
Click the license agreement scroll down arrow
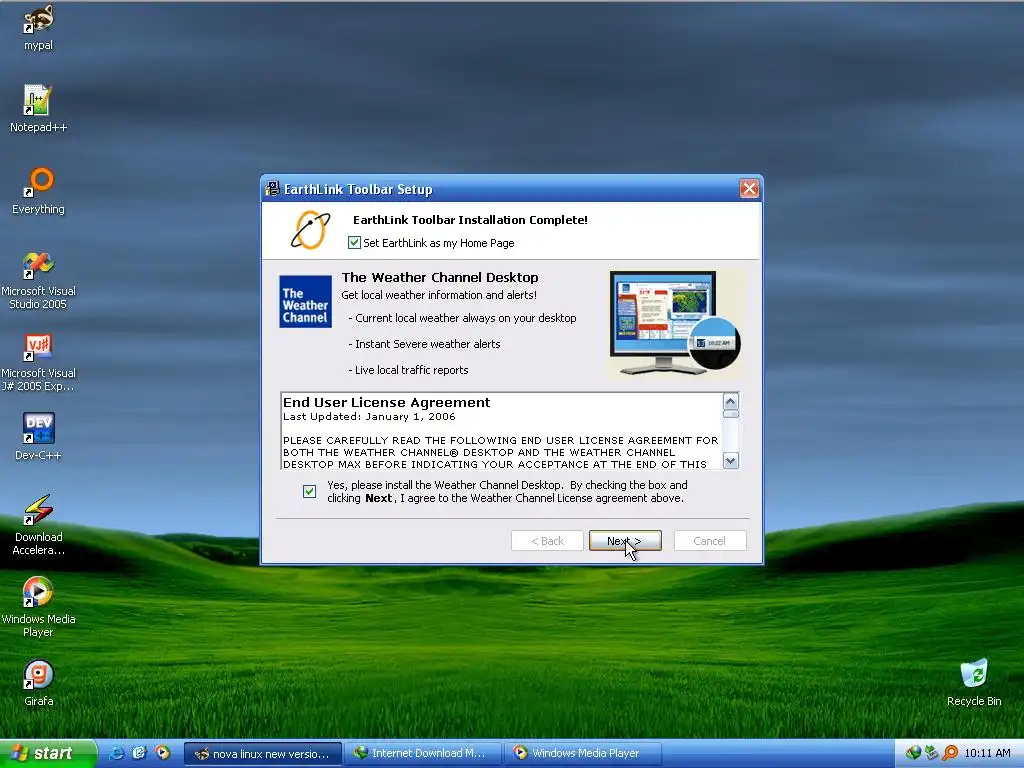[731, 460]
